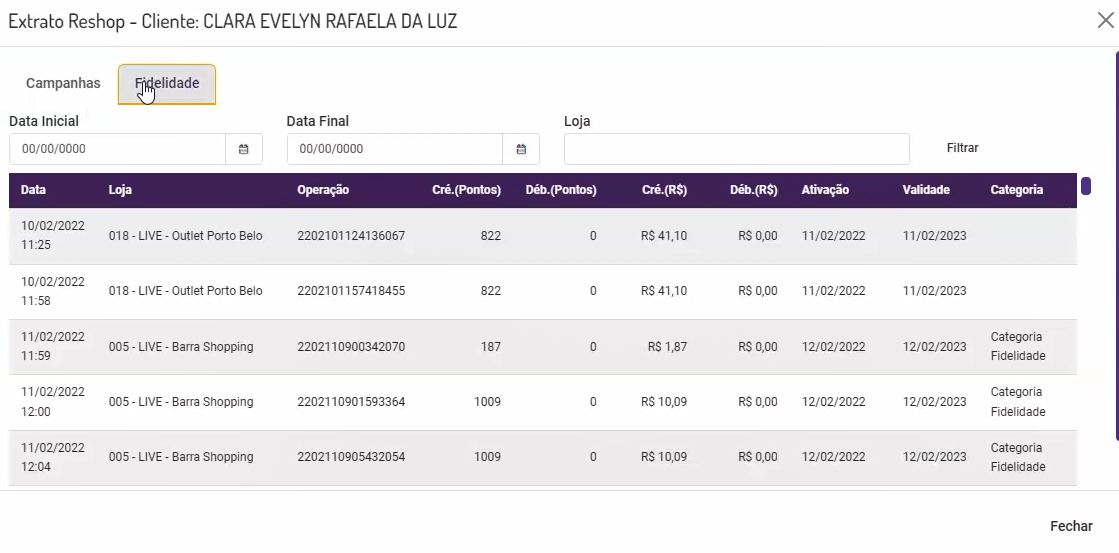1119x553 pixels.
Task: Switch to the Campanhas tab
Action: [x=63, y=84]
